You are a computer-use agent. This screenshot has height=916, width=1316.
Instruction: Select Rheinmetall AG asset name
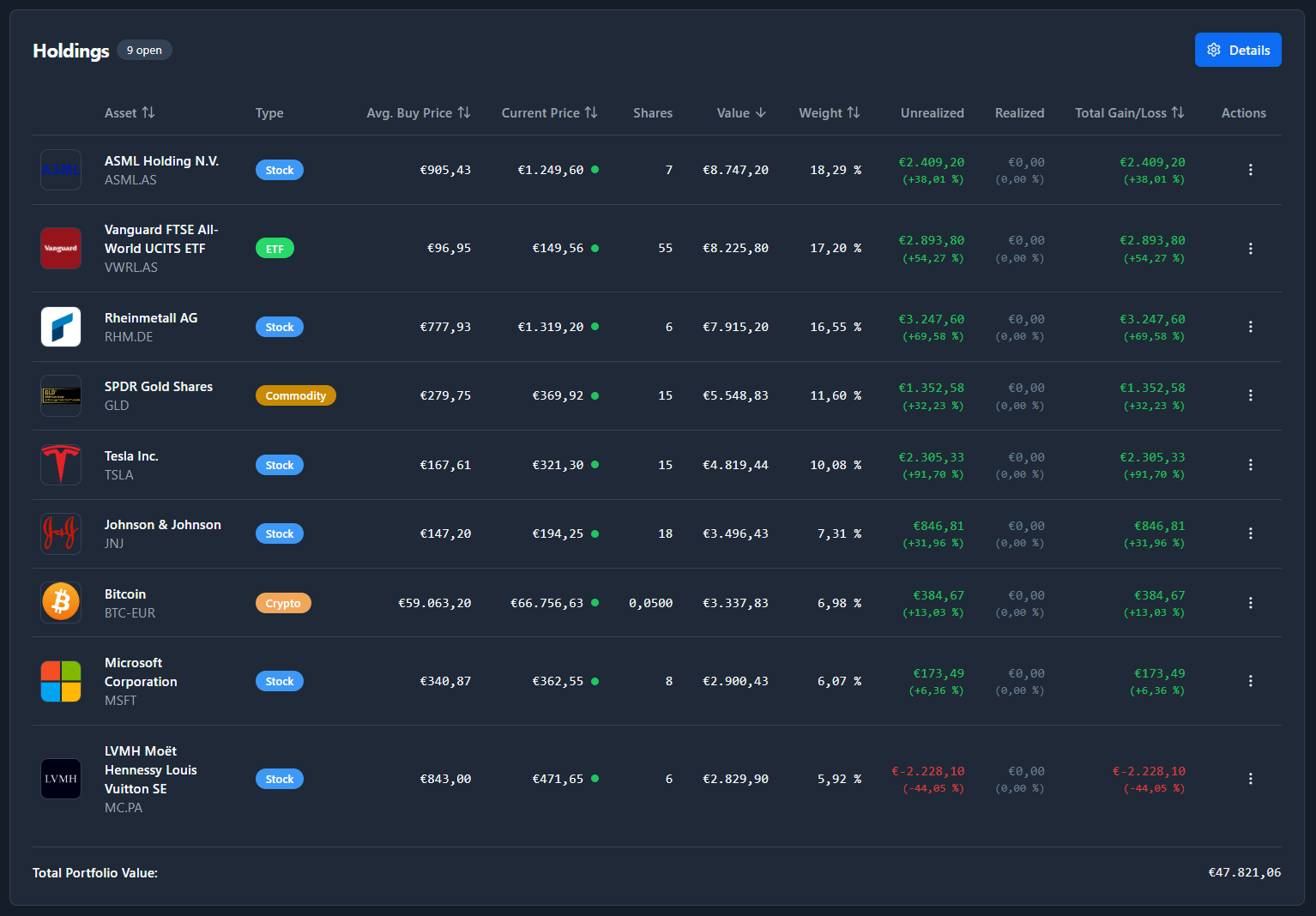[151, 317]
